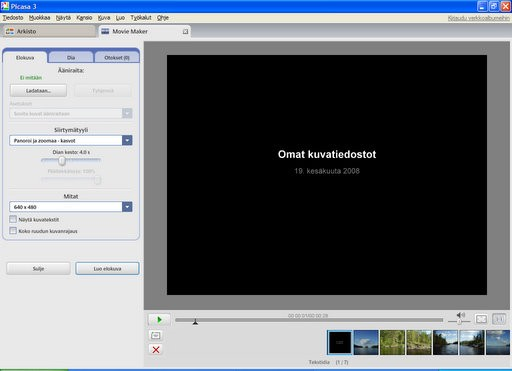The image size is (512, 371).
Task: Open the Ohje menu
Action: point(163,18)
